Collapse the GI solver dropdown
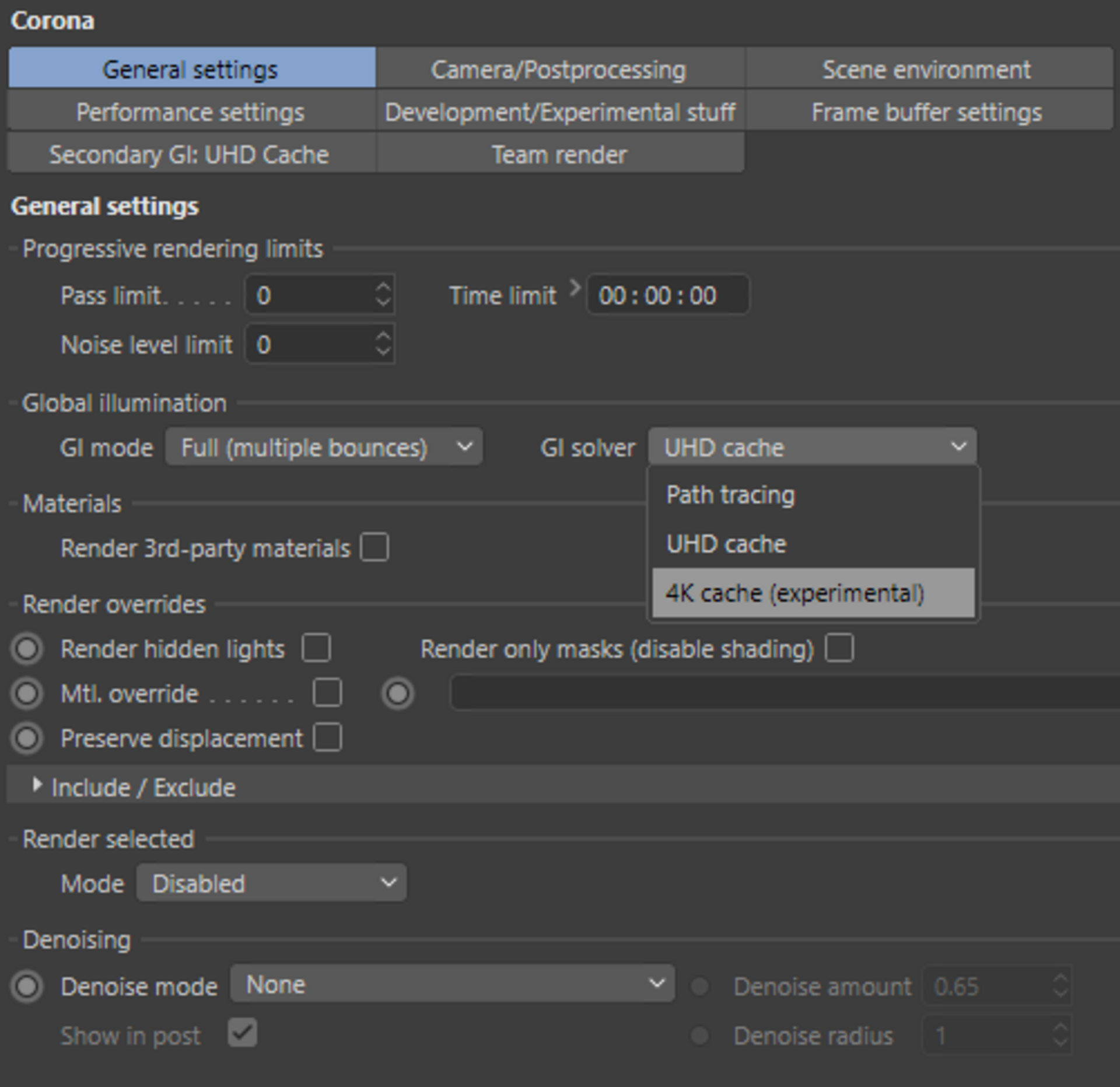This screenshot has width=1120, height=1087. pos(812,447)
